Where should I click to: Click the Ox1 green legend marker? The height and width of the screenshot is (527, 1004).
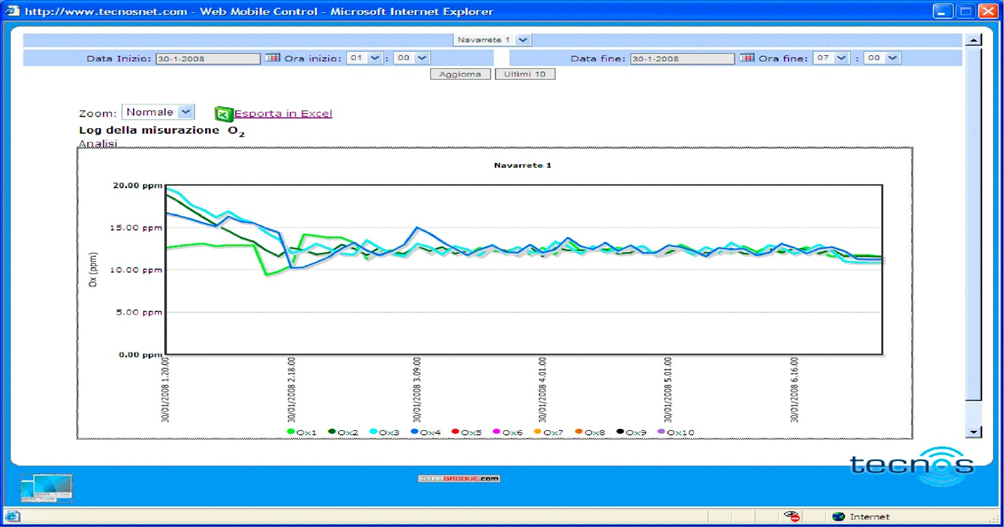pyautogui.click(x=291, y=432)
